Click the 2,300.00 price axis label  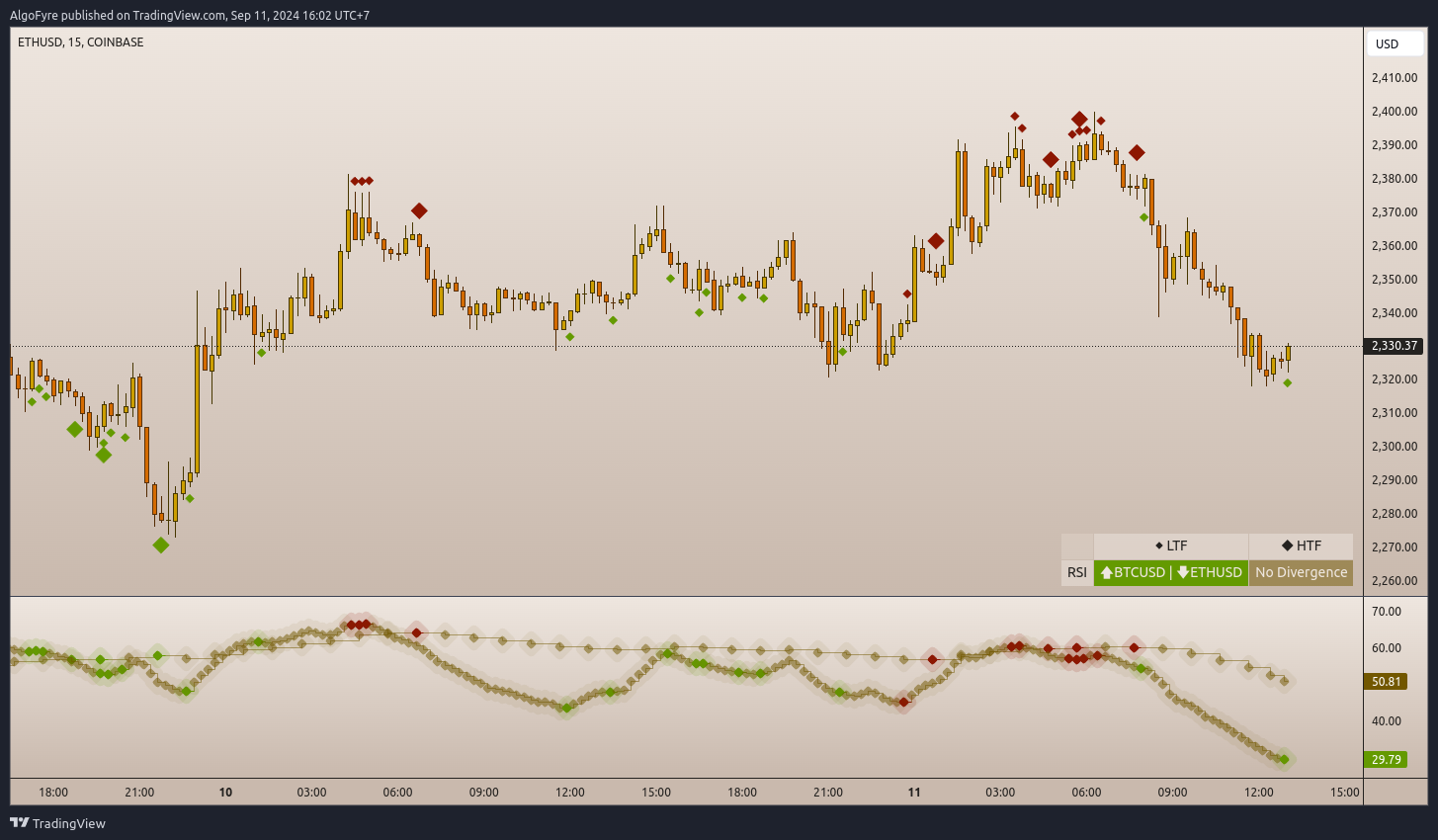coord(1395,447)
